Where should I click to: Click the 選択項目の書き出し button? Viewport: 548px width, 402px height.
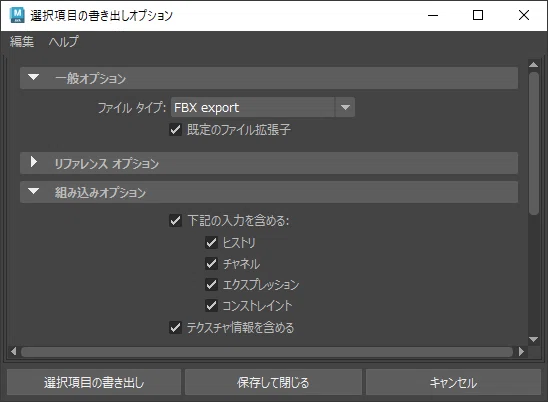click(94, 382)
